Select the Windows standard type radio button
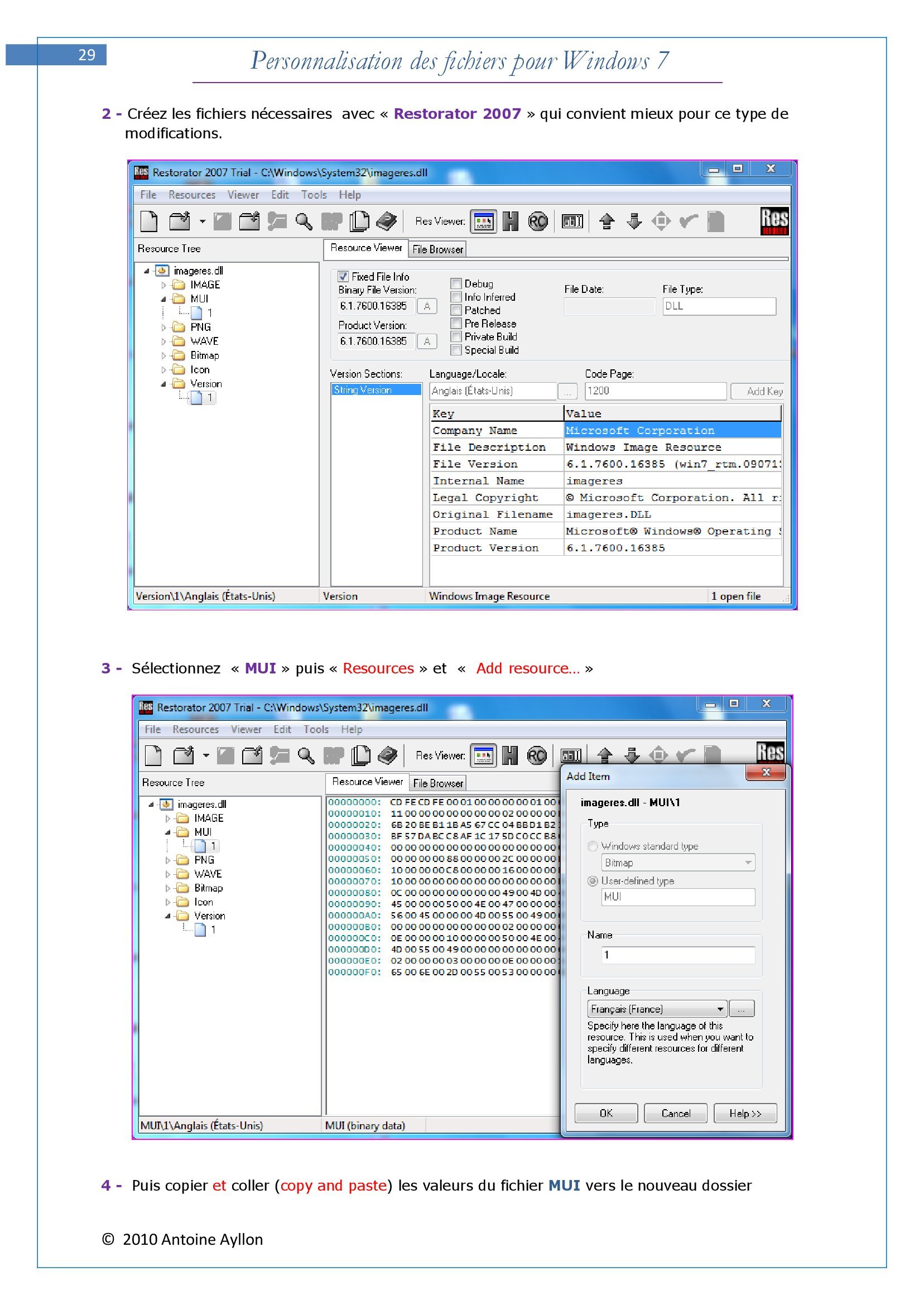924x1305 pixels. (593, 846)
